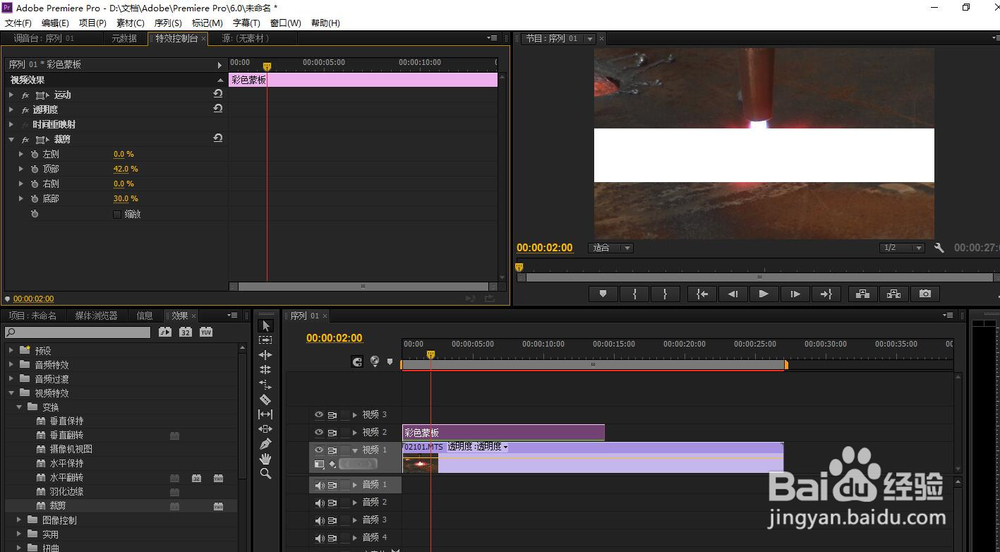Select the Slide tool
The width and height of the screenshot is (1000, 552).
point(266,429)
